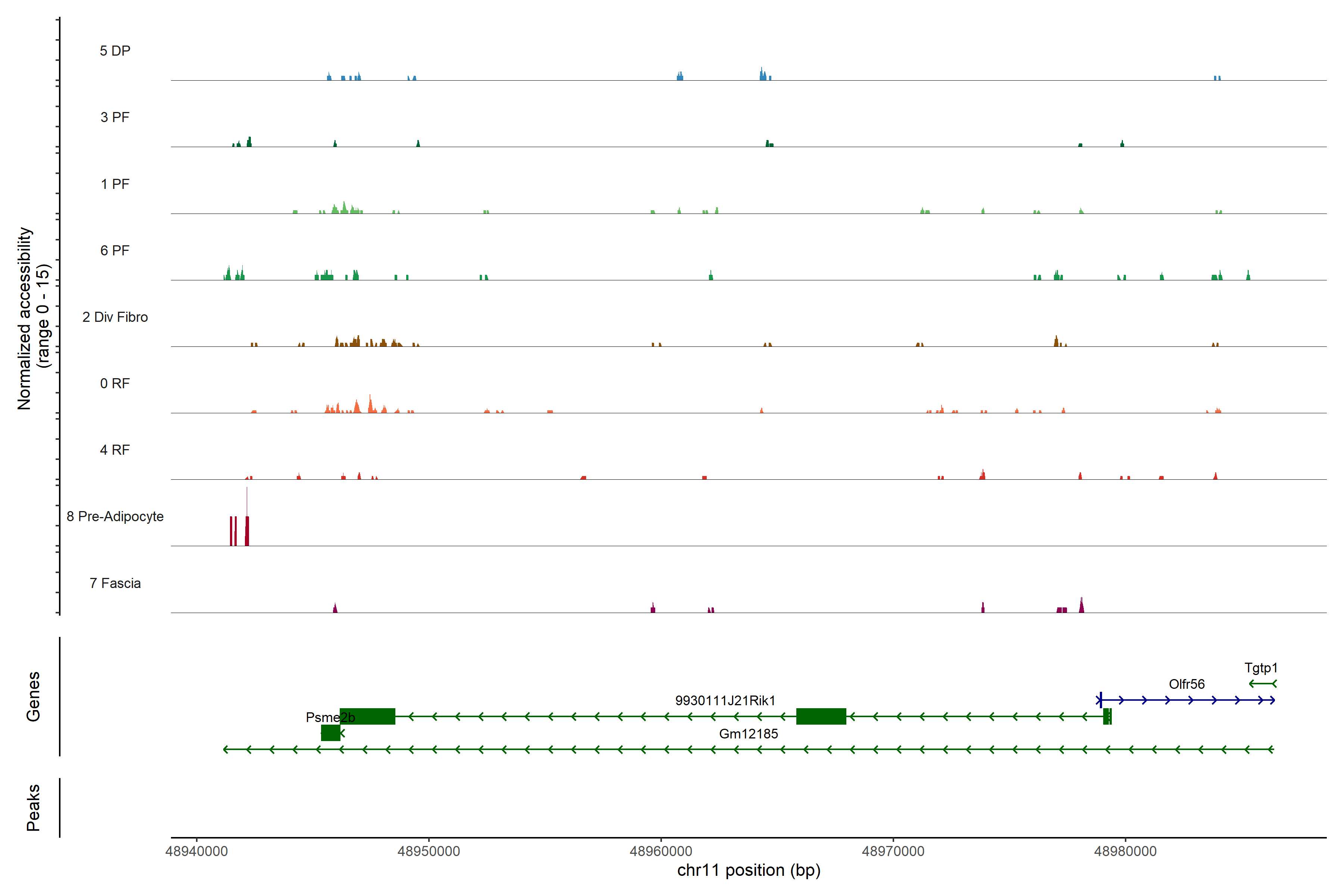The image size is (1344, 896).
Task: Click the 7 Fascia track label
Action: click(x=115, y=583)
